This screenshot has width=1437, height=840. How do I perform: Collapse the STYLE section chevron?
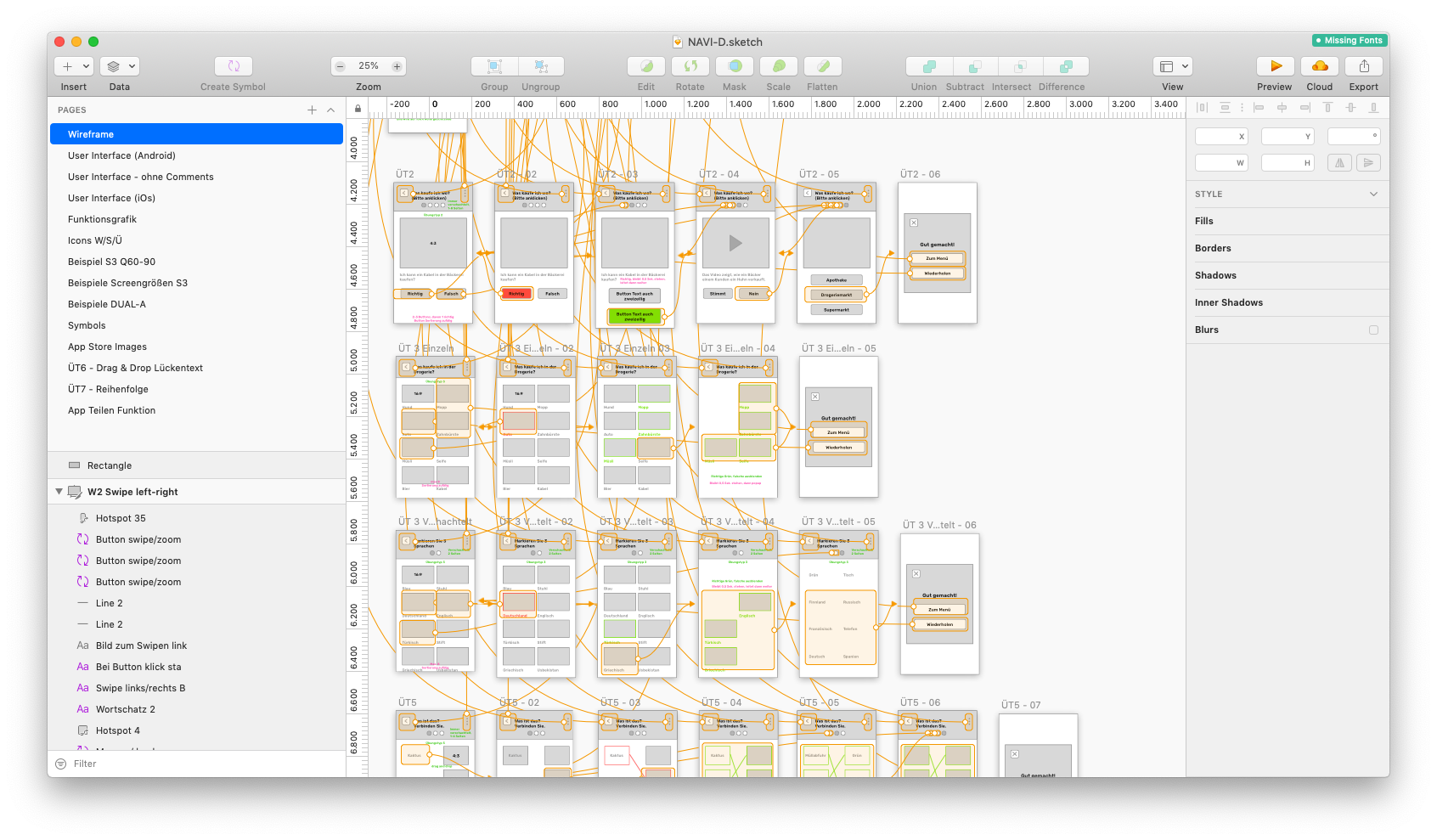[1373, 194]
